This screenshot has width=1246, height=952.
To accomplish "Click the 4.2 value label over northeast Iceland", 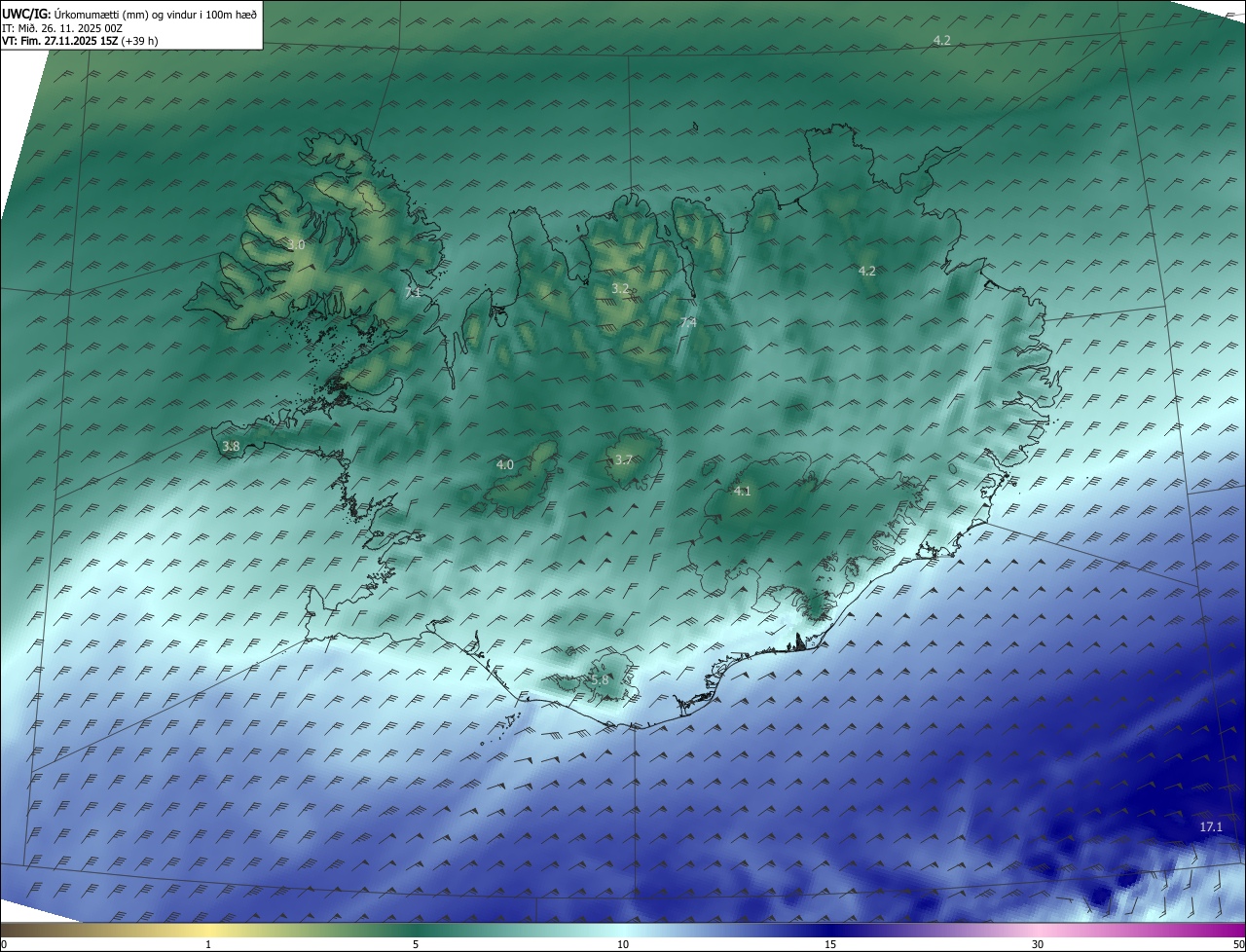I will tap(867, 271).
